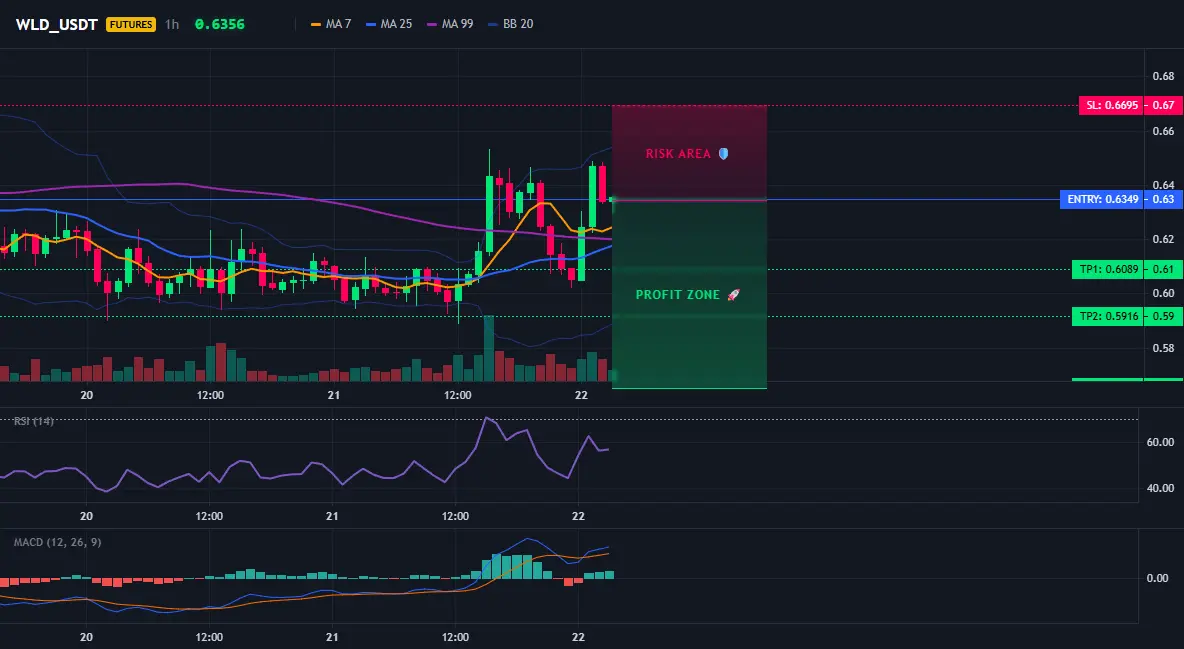The width and height of the screenshot is (1184, 649).
Task: Click the PROFIT ZONE label
Action: tap(687, 295)
